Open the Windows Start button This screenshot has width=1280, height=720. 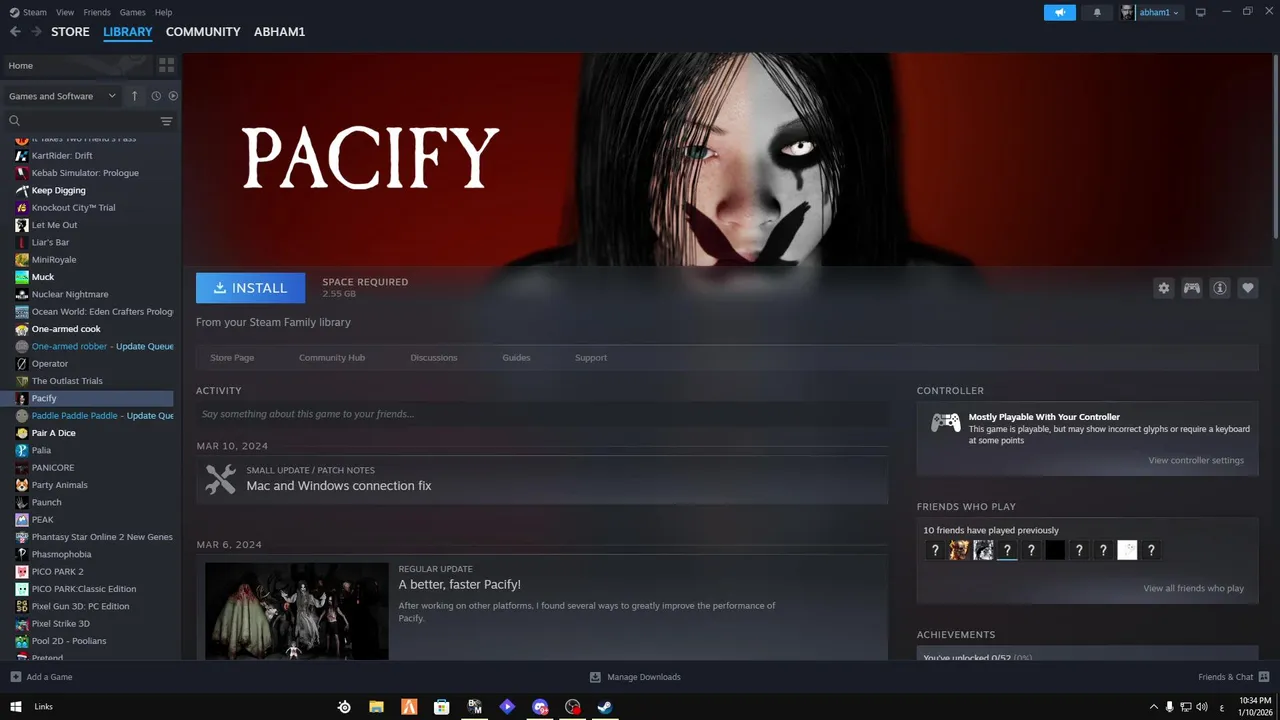tap(15, 706)
